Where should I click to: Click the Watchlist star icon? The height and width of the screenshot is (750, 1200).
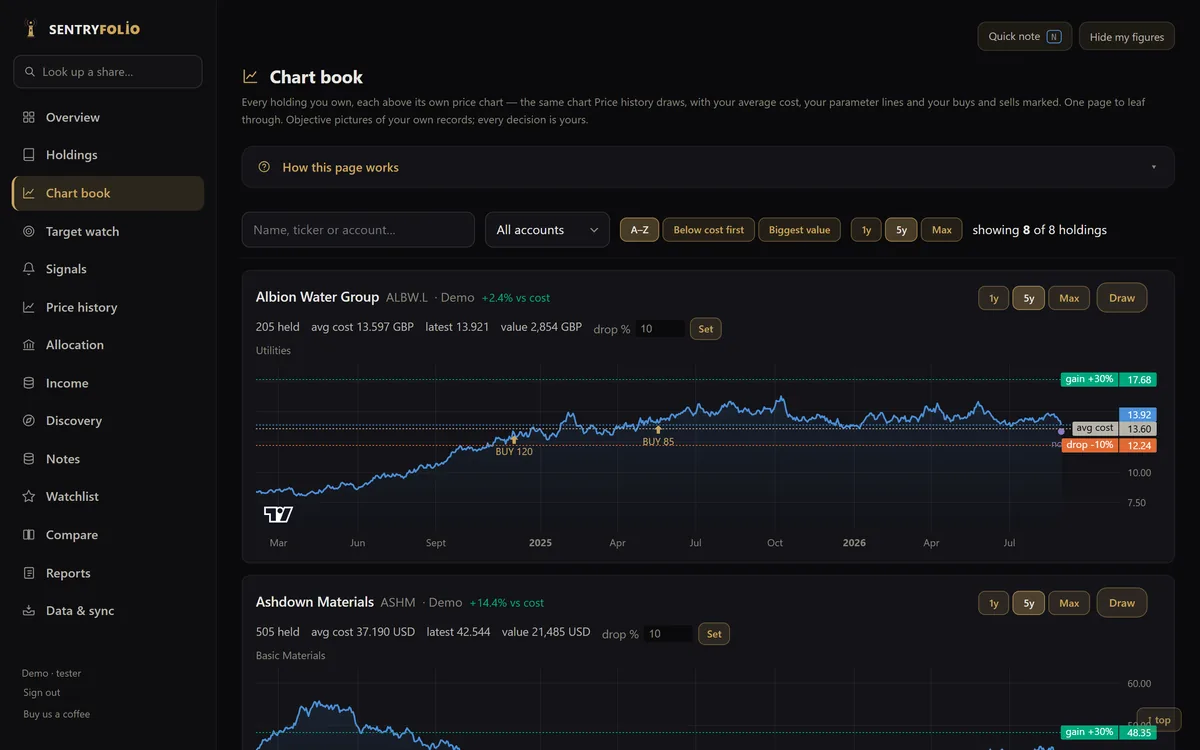click(x=29, y=497)
